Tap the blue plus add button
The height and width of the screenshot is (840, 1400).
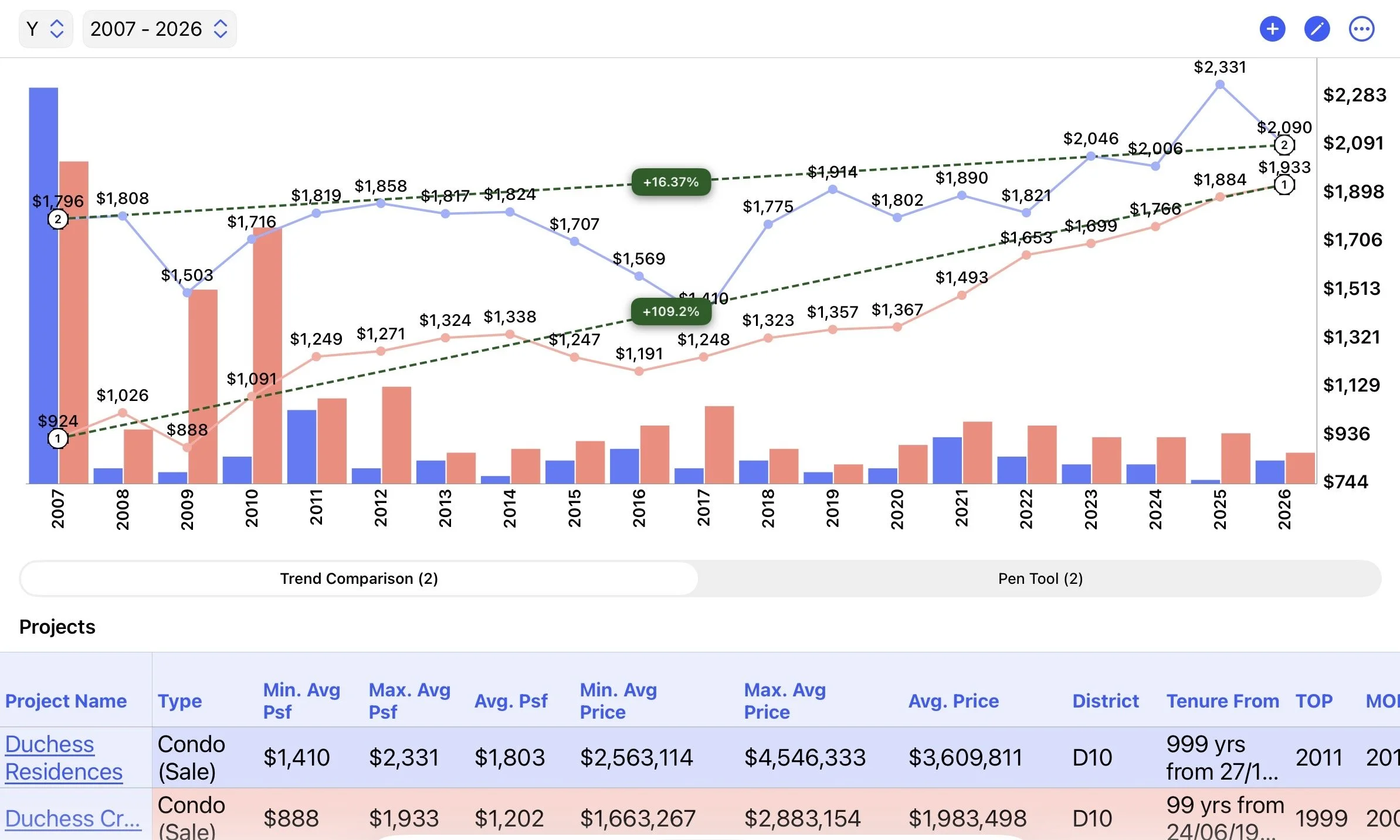[1272, 29]
